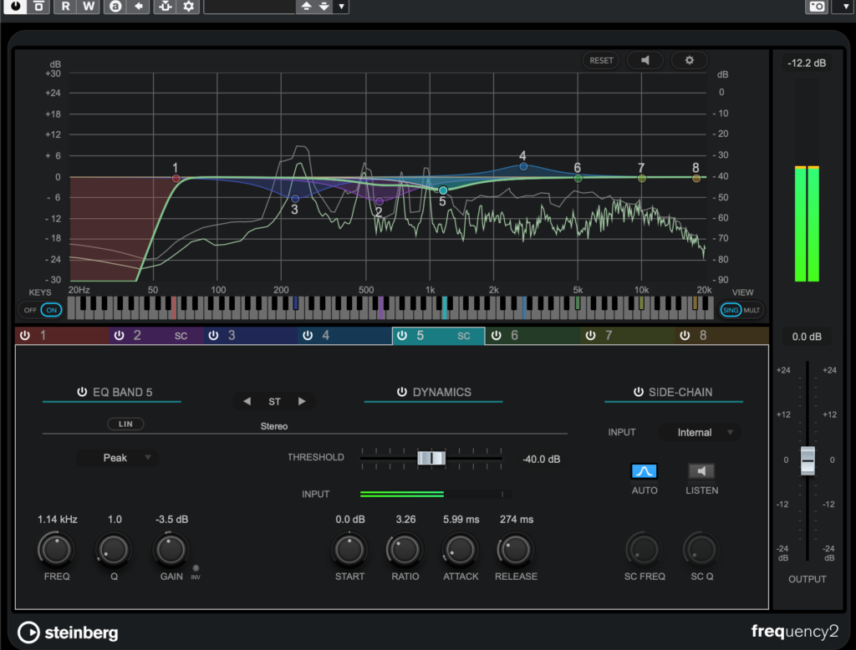This screenshot has width=856, height=650.
Task: Open the top toolbar gear settings icon
Action: point(188,7)
